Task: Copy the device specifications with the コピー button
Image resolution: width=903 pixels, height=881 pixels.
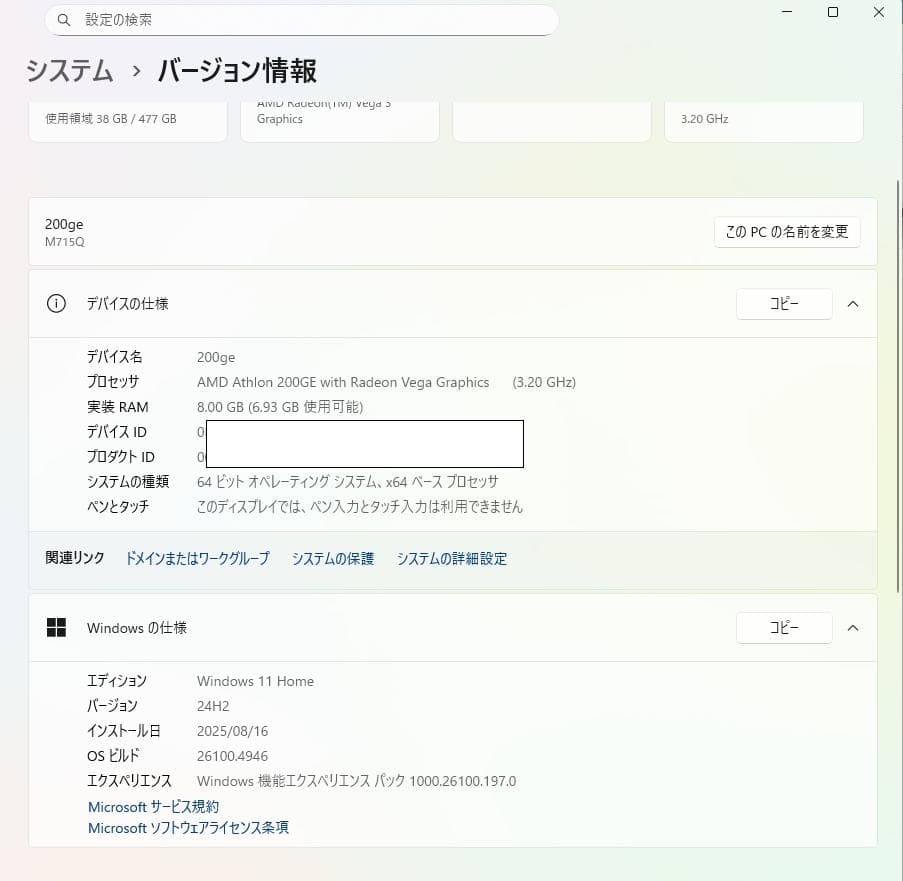Action: tap(784, 304)
